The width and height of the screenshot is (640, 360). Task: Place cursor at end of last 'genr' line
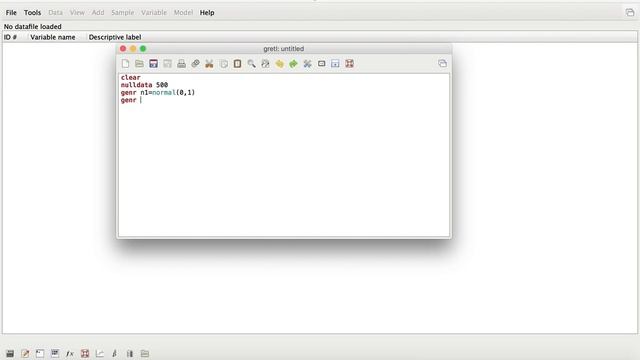coord(141,100)
